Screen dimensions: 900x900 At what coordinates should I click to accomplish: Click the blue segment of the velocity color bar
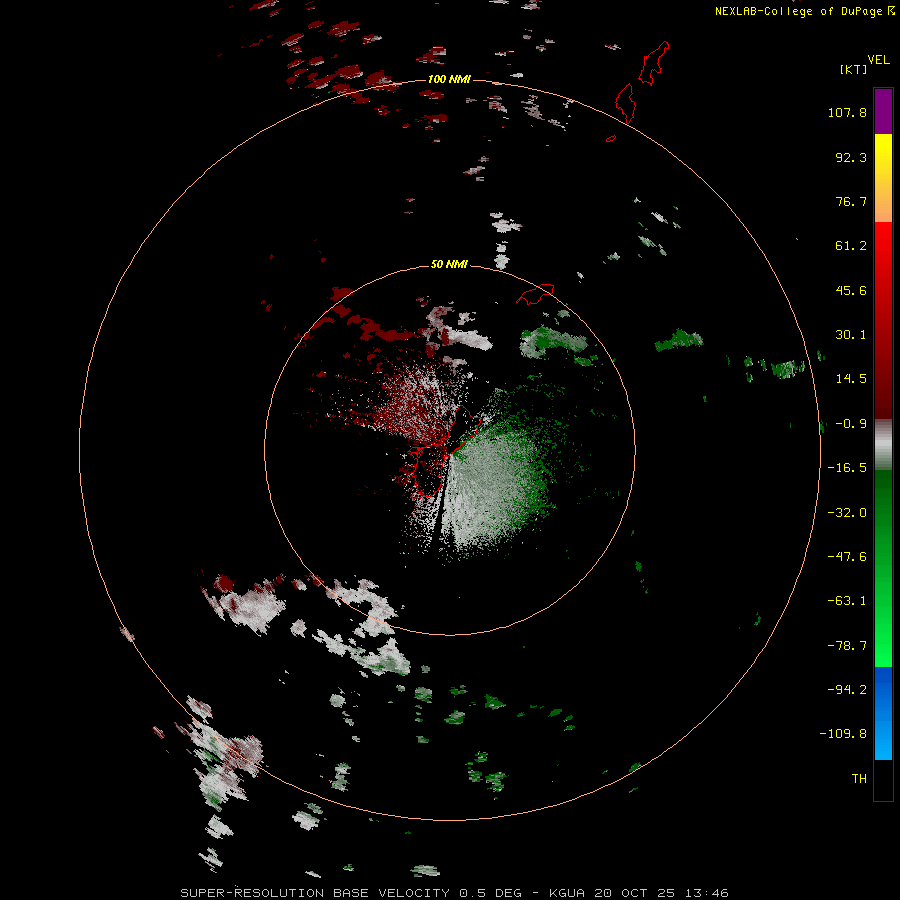click(883, 713)
